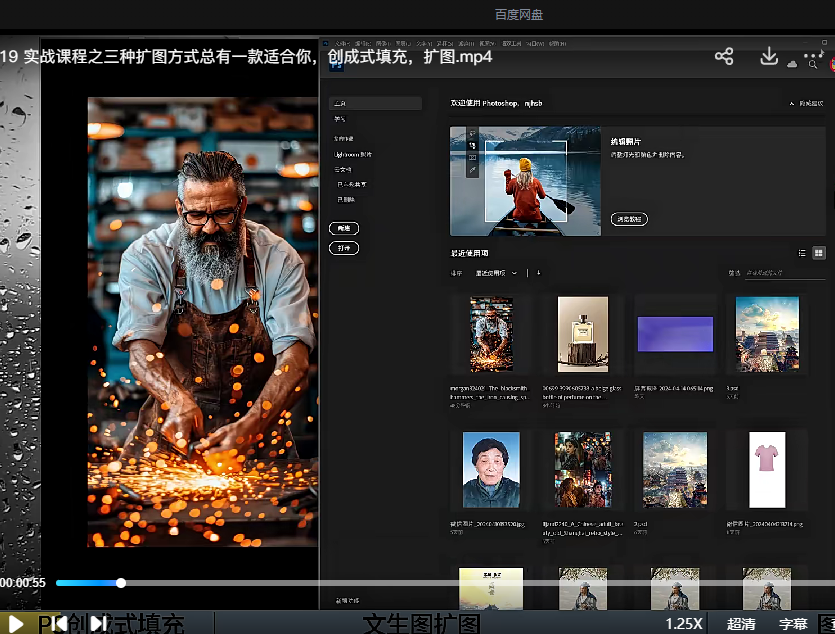This screenshot has width=835, height=634.
Task: Switch recent files to list view
Action: click(x=802, y=253)
